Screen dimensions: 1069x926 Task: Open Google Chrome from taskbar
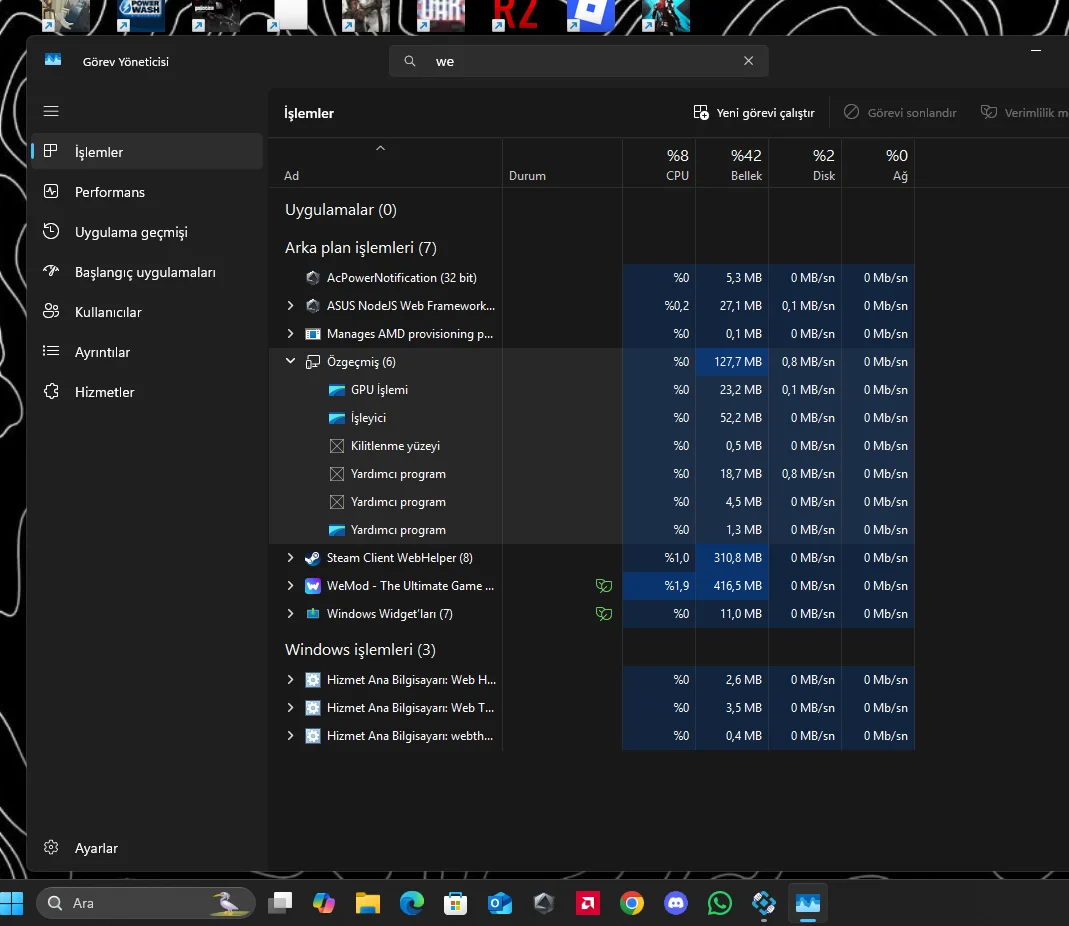(x=632, y=903)
